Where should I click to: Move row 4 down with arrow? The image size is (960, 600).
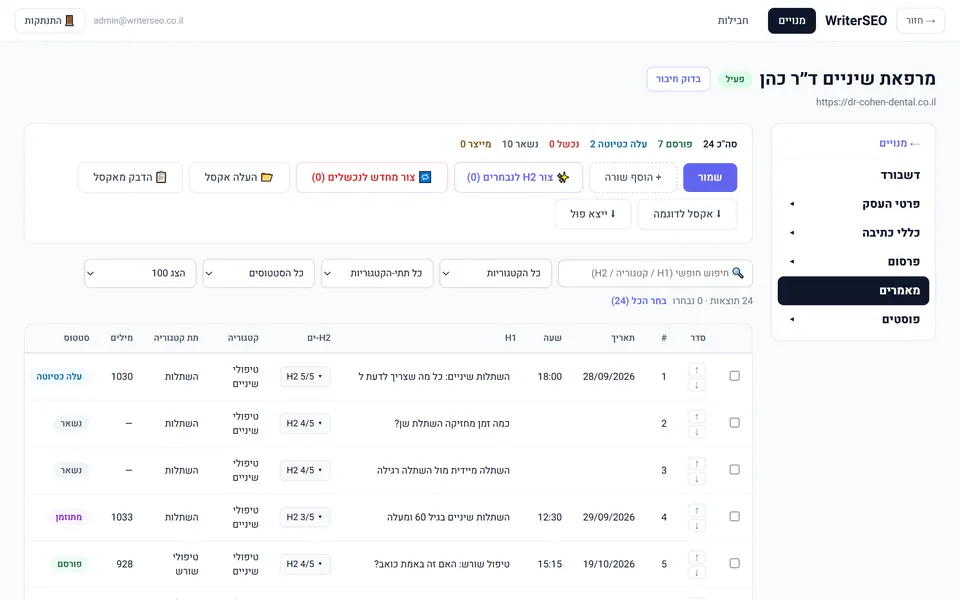tap(697, 526)
